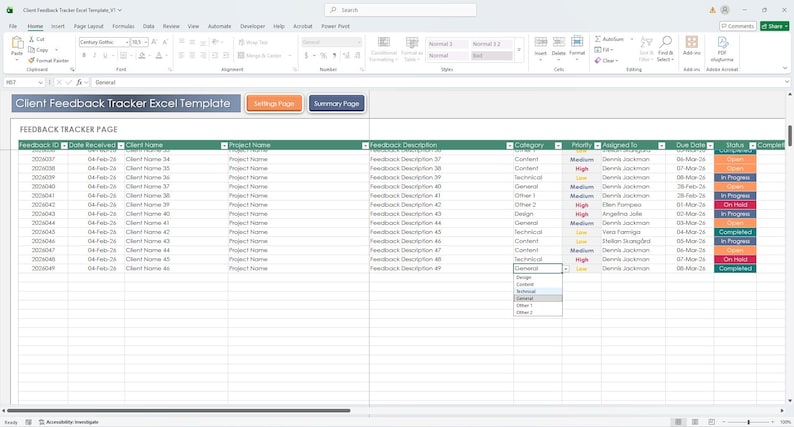The width and height of the screenshot is (794, 427).
Task: Click the Format cells icon
Action: tap(577, 42)
